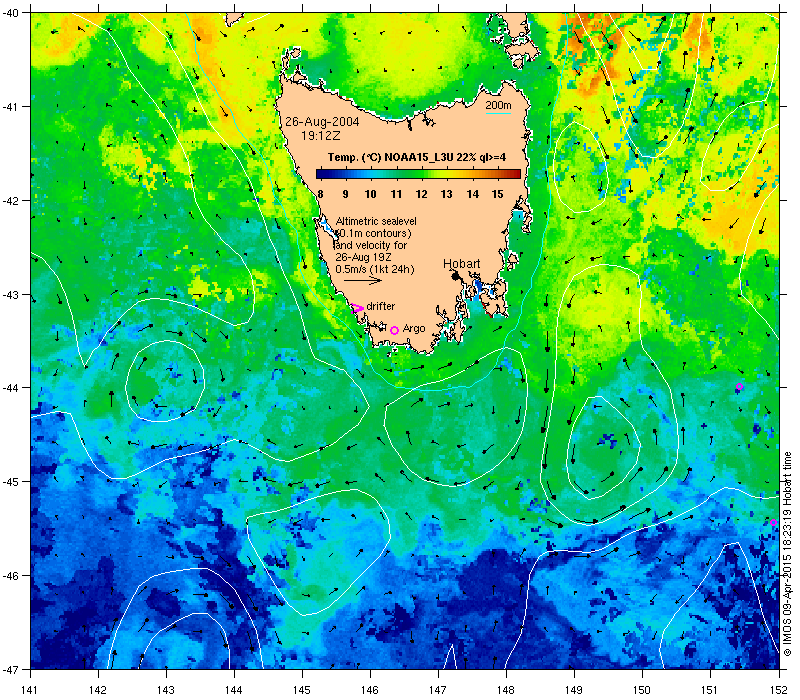Screen dimensions: 800x700
Task: Click the colorbar value '11'
Action: (x=396, y=194)
